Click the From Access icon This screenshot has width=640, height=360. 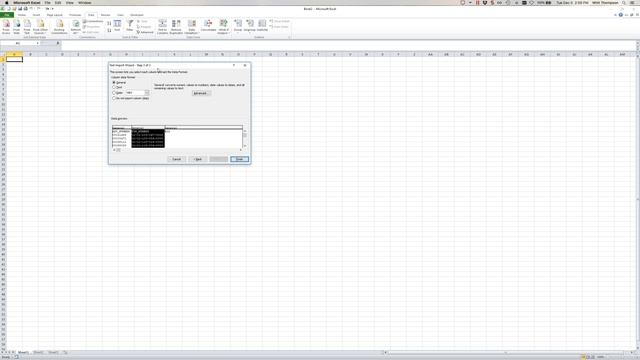point(6,27)
